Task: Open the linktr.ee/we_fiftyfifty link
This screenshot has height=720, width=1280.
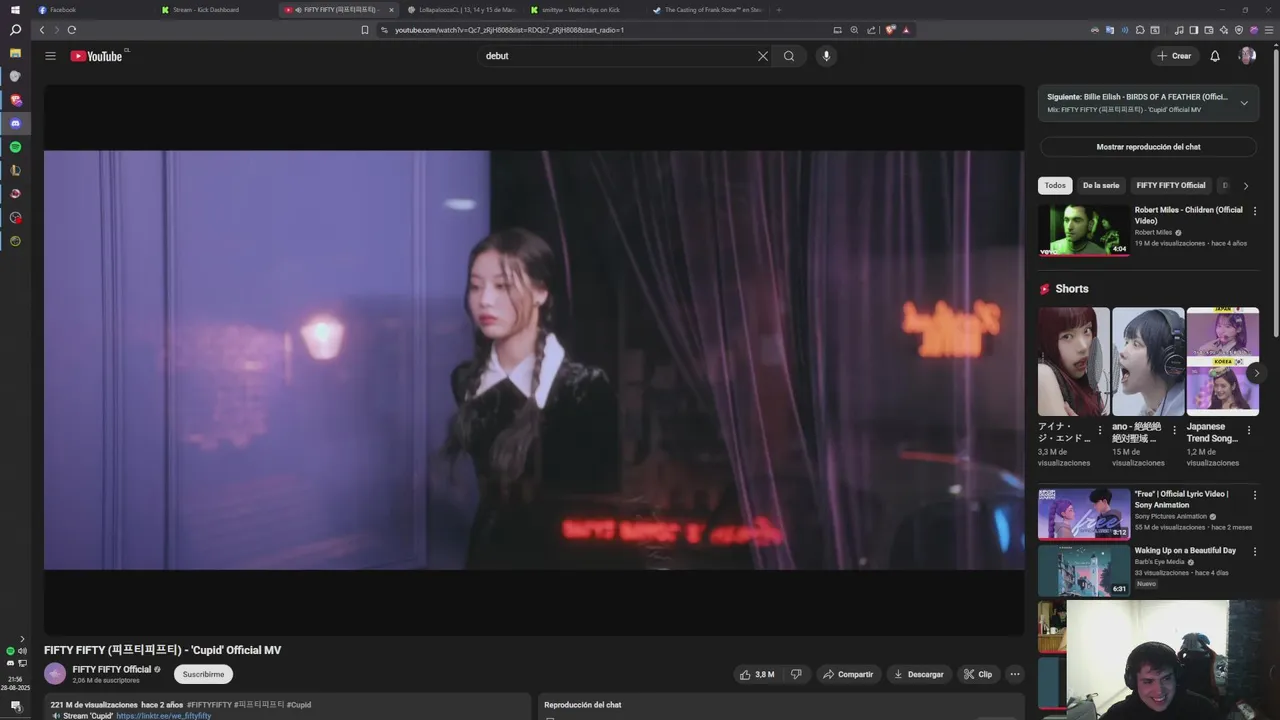Action: click(x=164, y=716)
